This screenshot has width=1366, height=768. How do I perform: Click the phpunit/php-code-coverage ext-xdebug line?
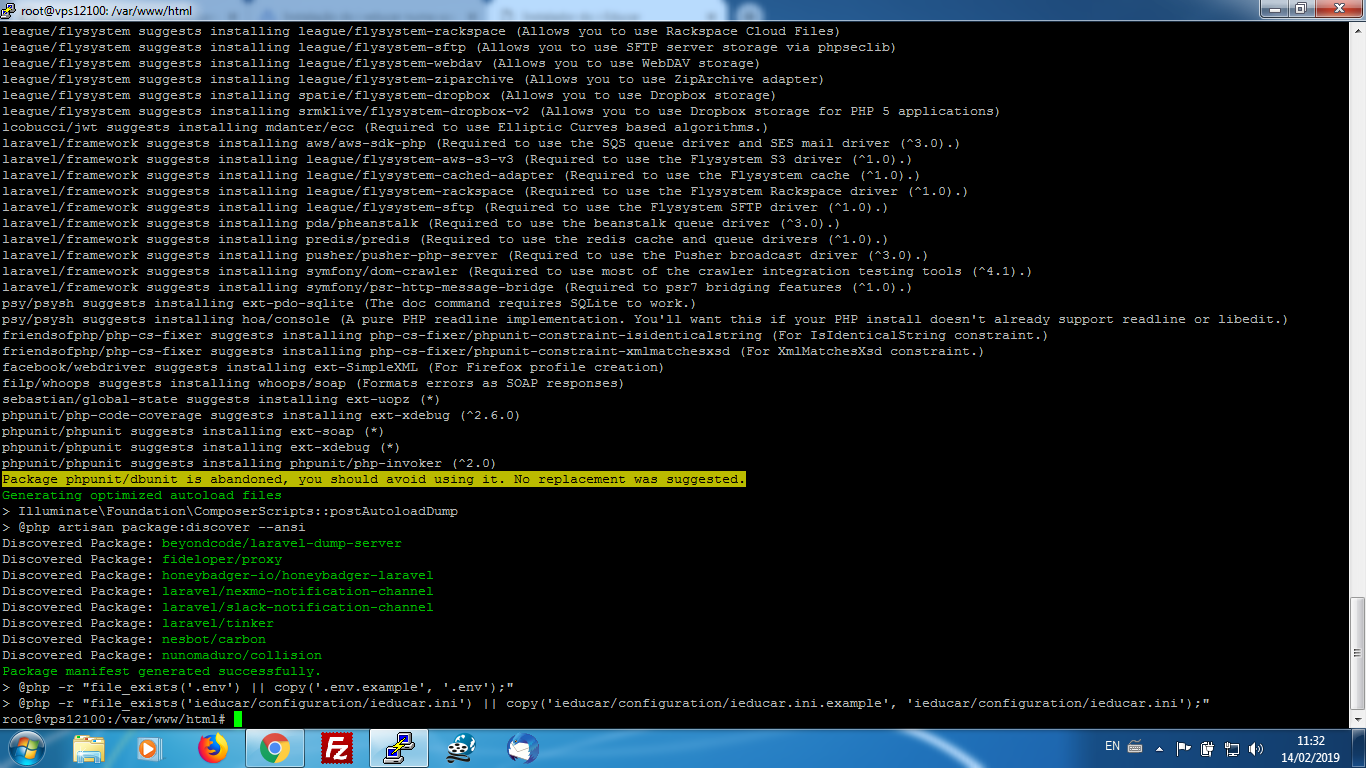tap(262, 415)
